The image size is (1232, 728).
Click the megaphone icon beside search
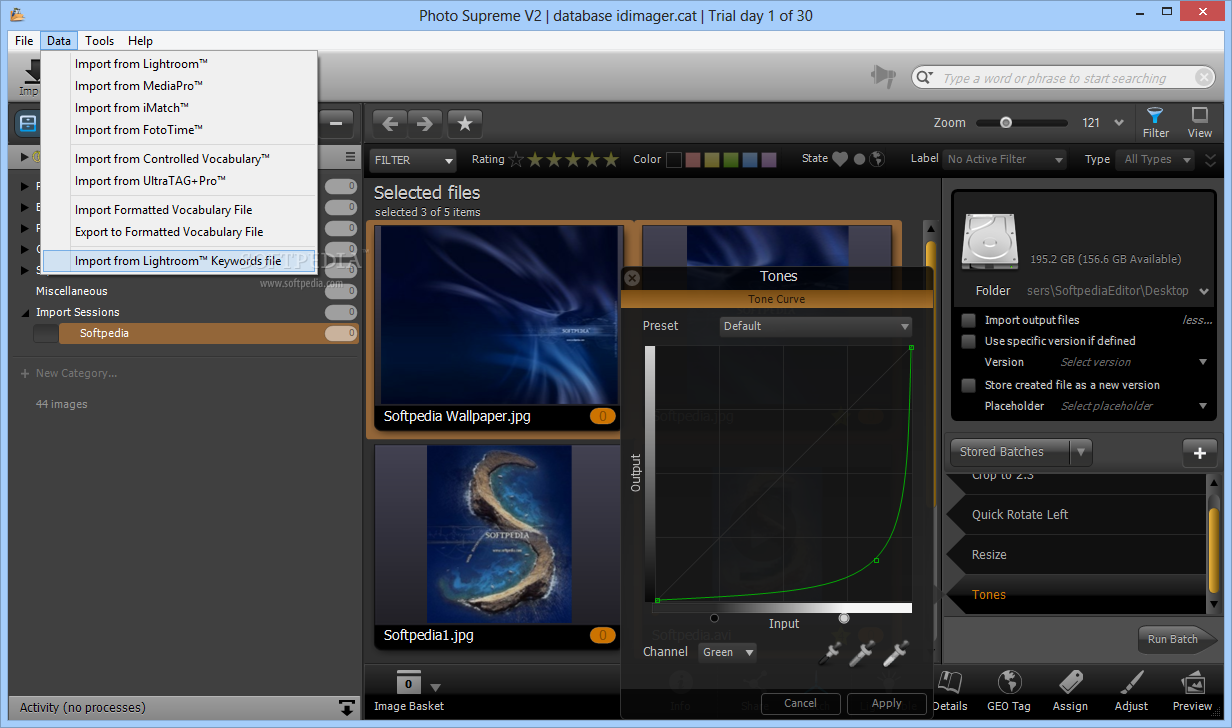pos(883,77)
